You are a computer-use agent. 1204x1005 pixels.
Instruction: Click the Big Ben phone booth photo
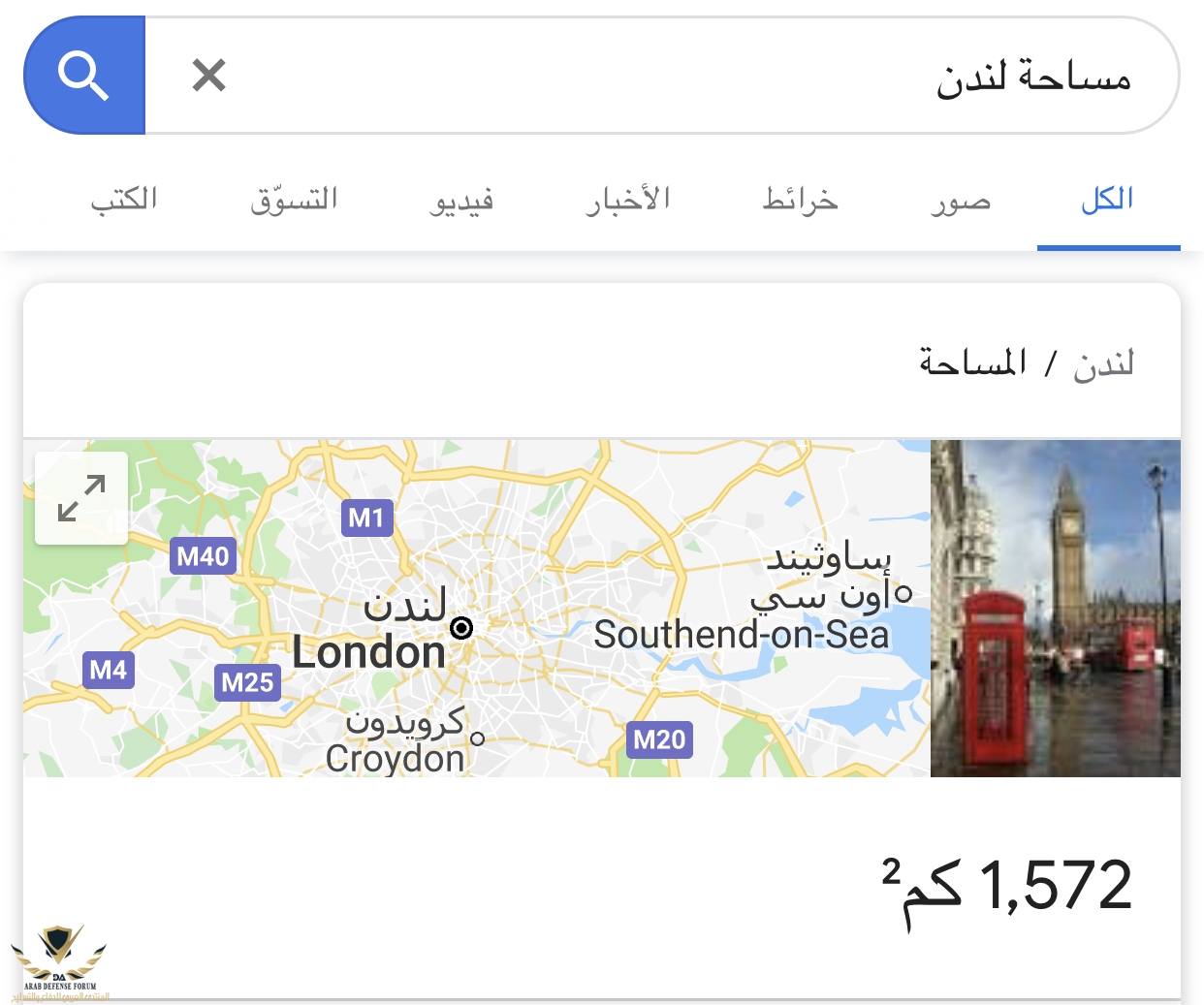point(1055,609)
